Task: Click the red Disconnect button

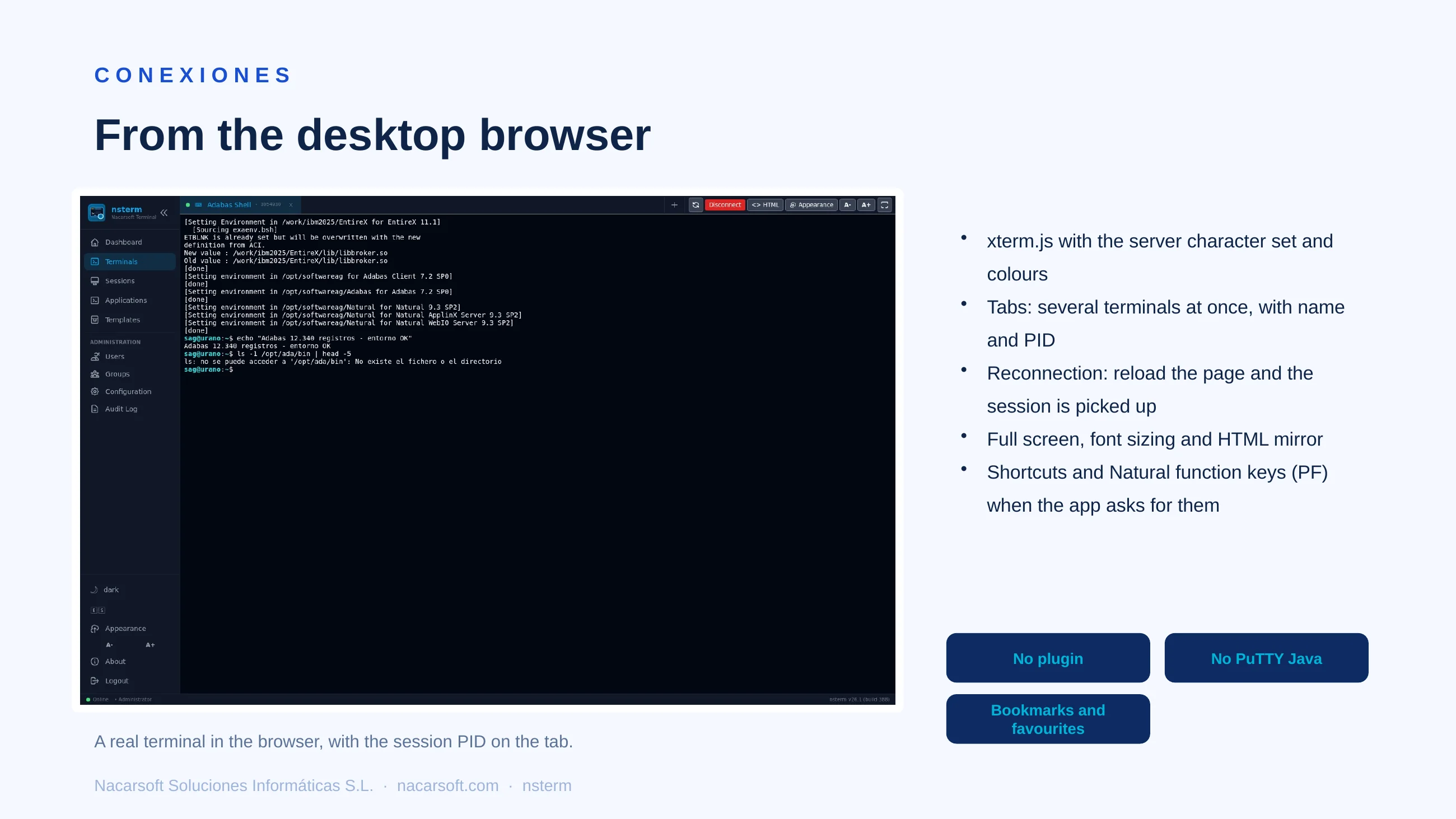Action: [725, 205]
